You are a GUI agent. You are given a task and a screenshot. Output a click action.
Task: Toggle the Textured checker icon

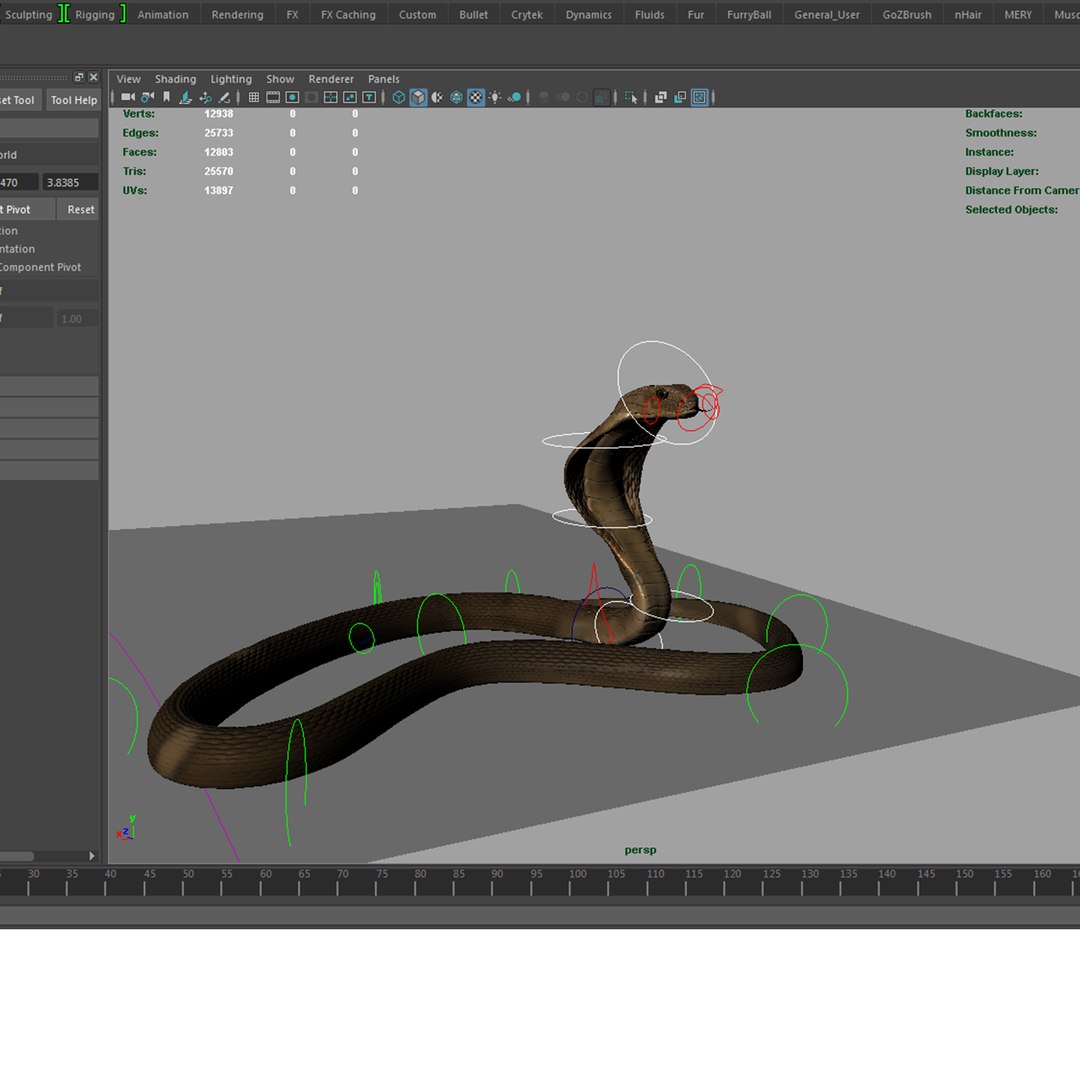pyautogui.click(x=476, y=97)
